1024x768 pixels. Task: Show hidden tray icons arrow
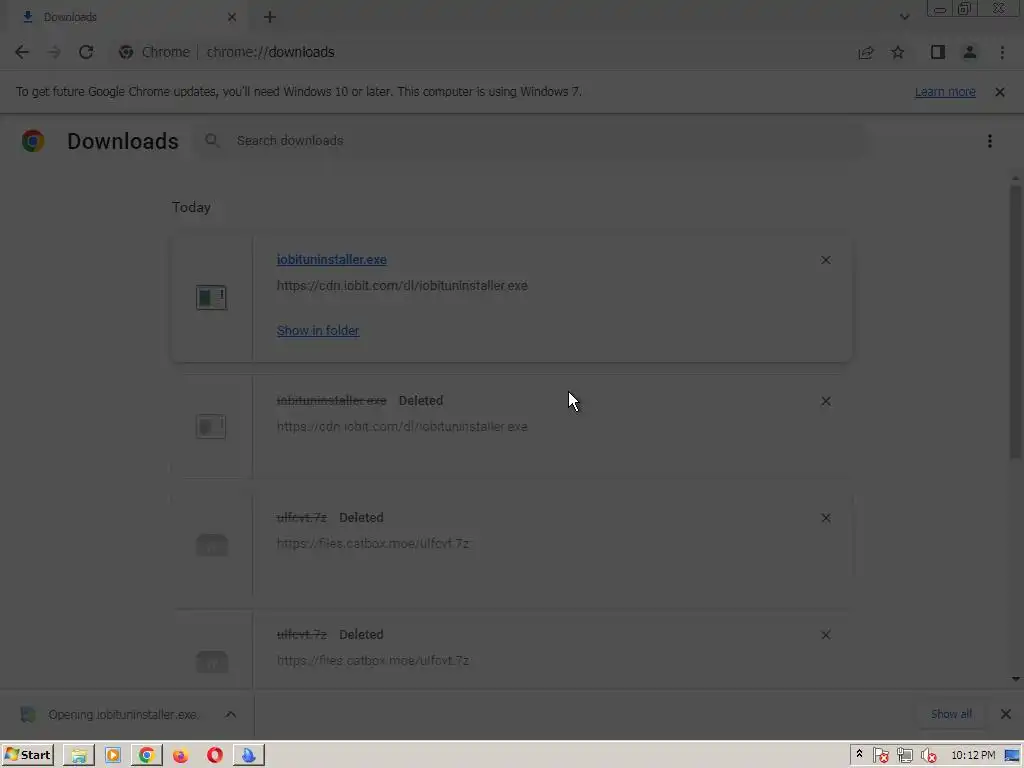[859, 754]
